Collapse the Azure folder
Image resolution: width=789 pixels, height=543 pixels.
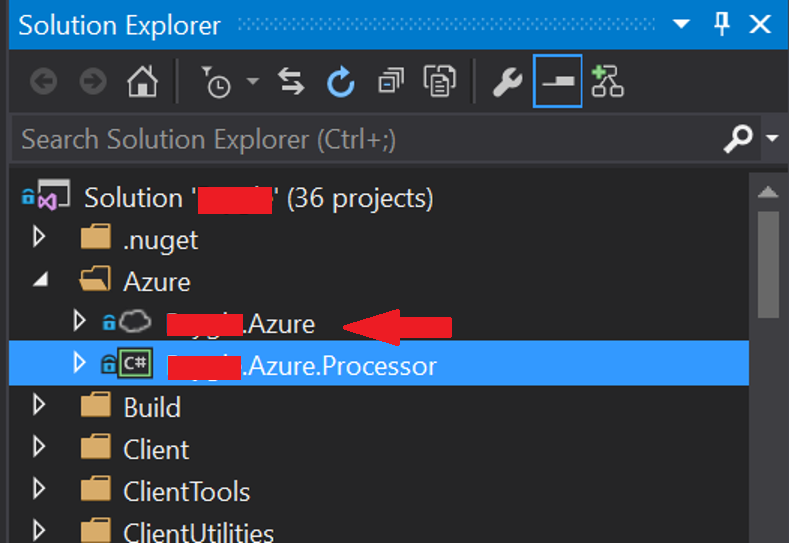point(39,281)
